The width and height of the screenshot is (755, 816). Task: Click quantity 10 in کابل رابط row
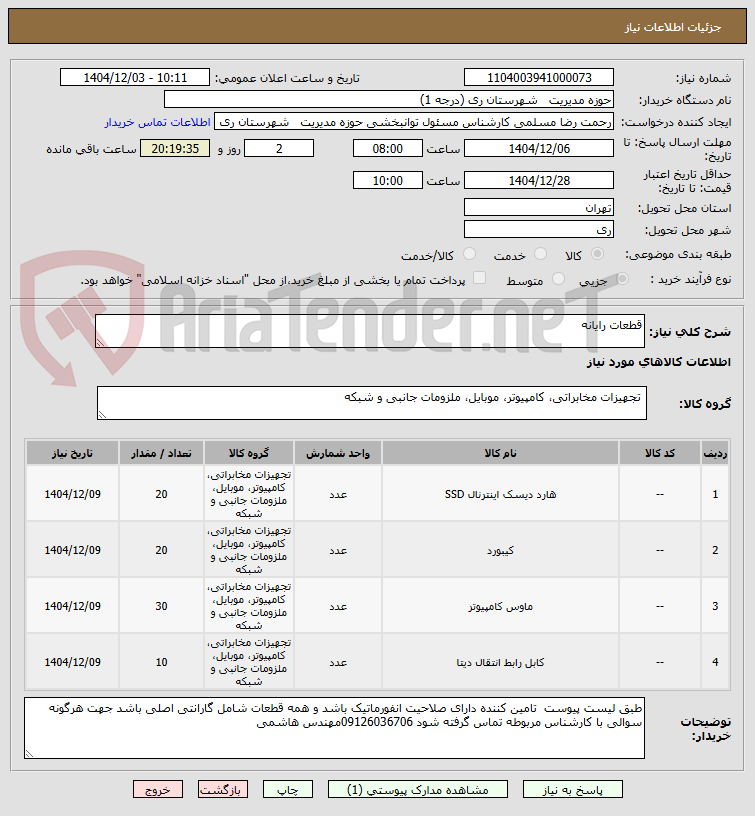coord(161,662)
